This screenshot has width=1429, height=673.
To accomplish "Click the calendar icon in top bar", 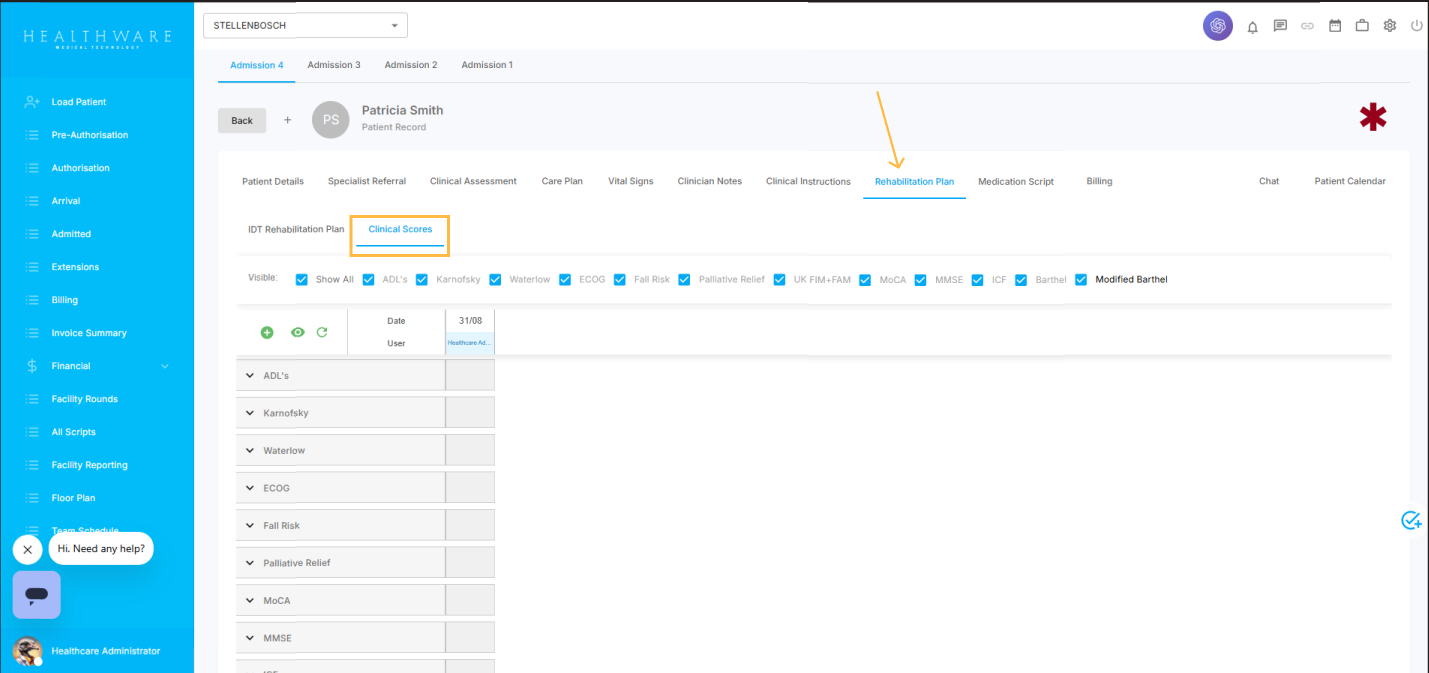I will click(1334, 26).
